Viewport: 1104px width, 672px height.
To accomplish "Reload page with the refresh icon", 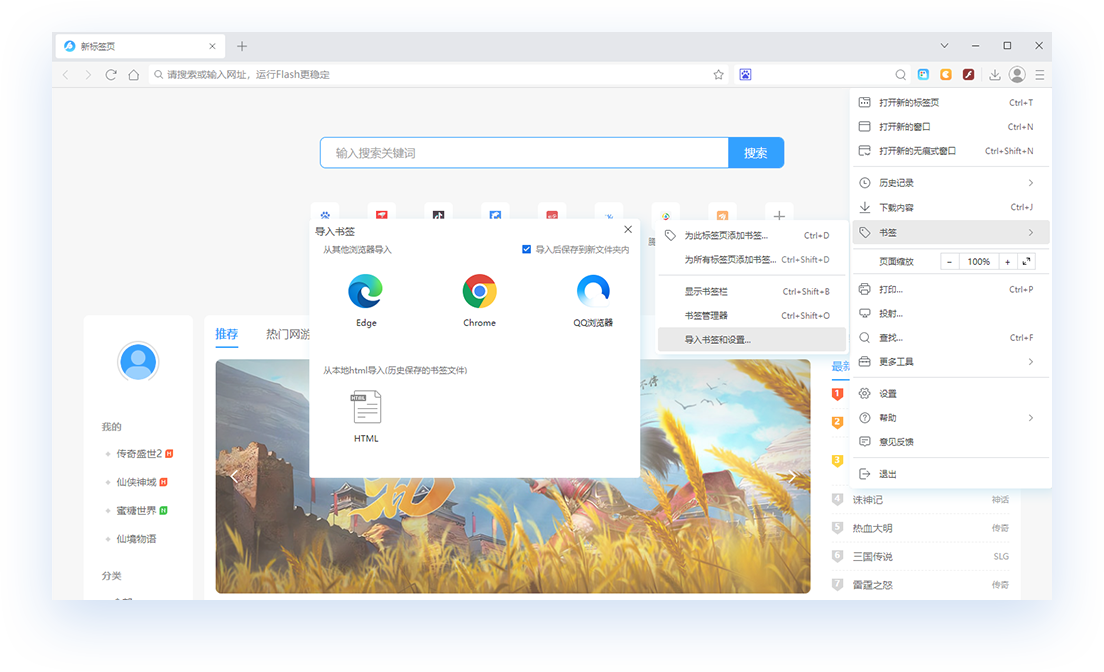I will point(111,75).
